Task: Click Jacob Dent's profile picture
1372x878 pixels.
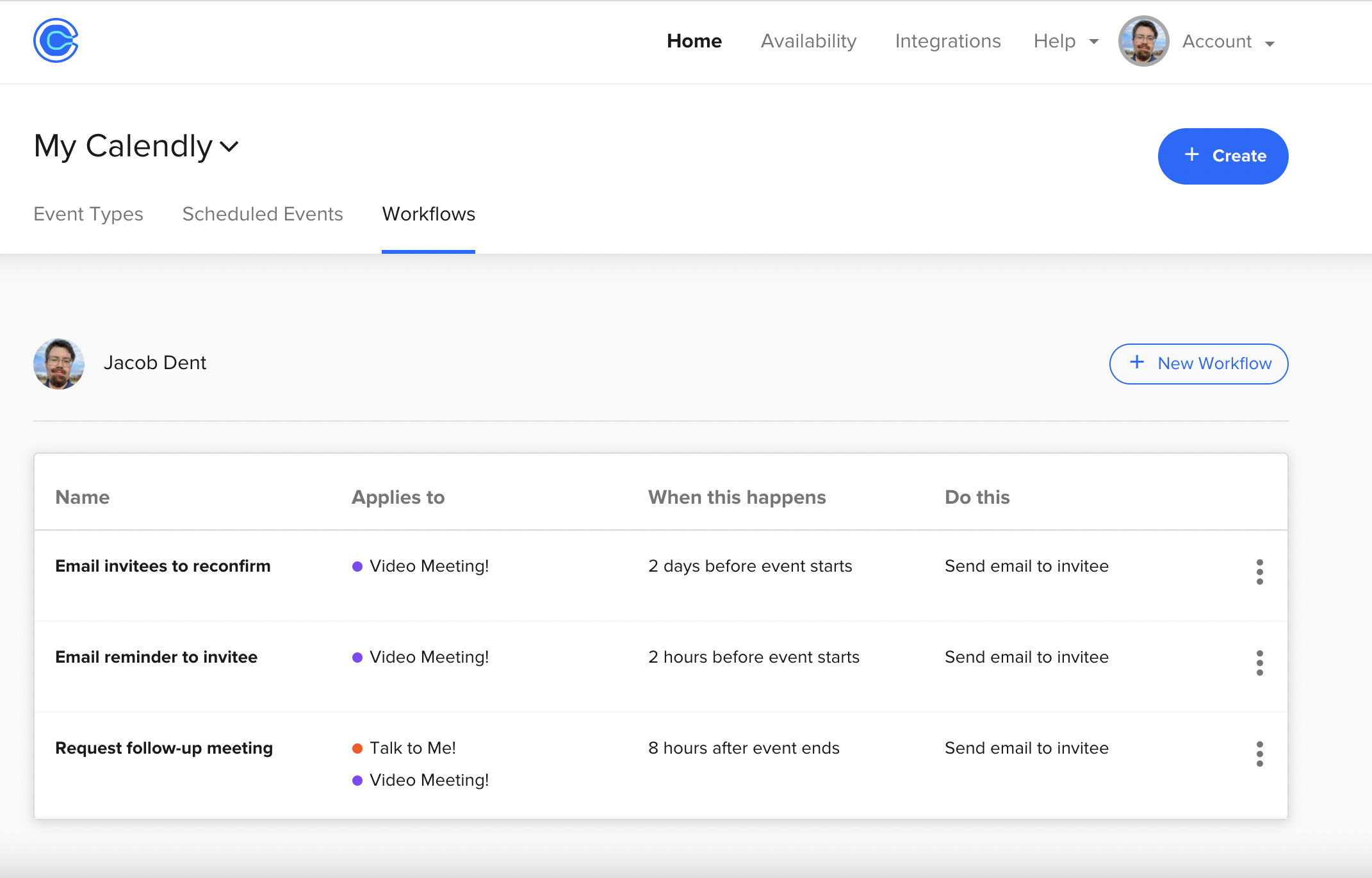Action: [59, 363]
